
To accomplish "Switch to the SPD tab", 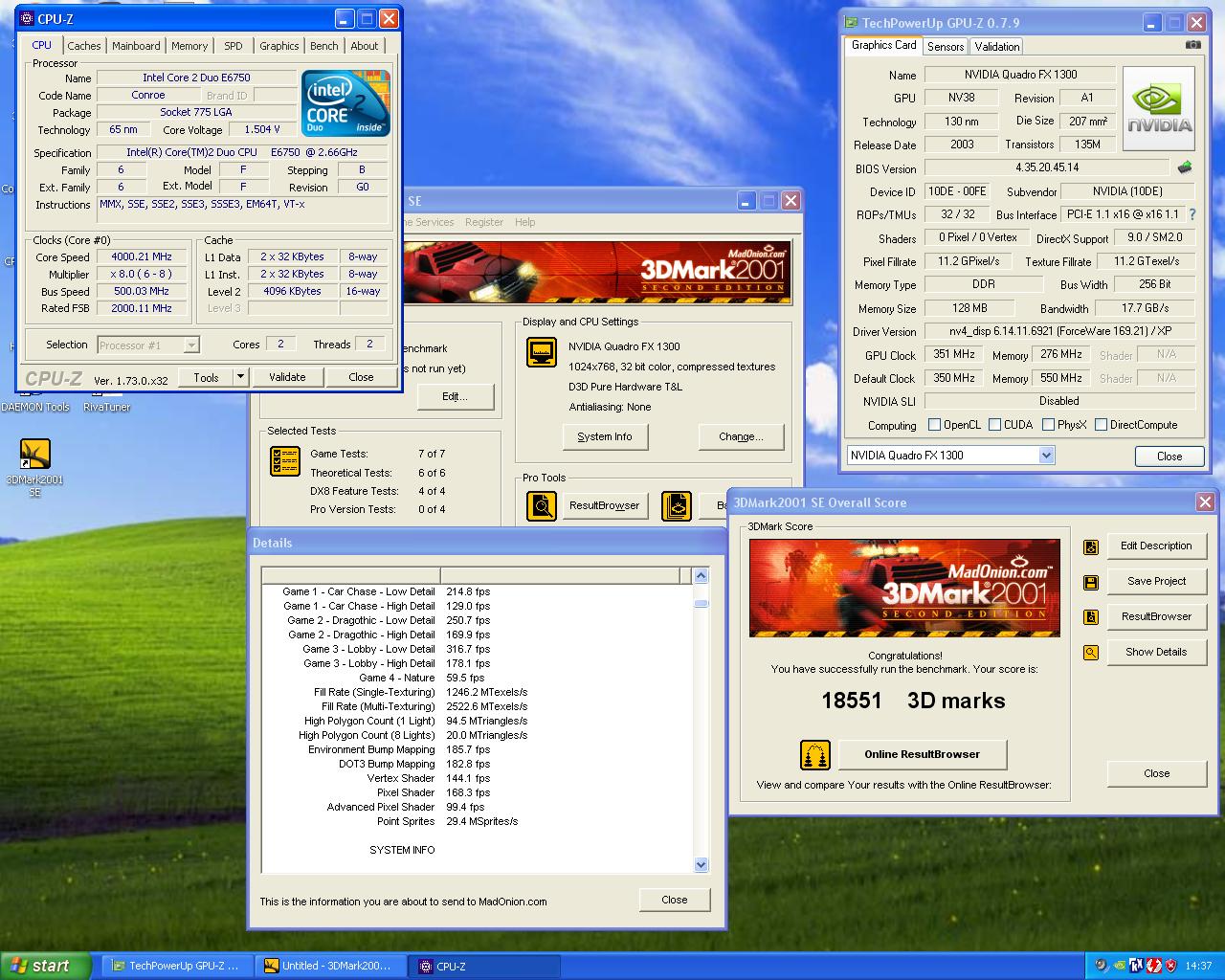I will coord(234,46).
